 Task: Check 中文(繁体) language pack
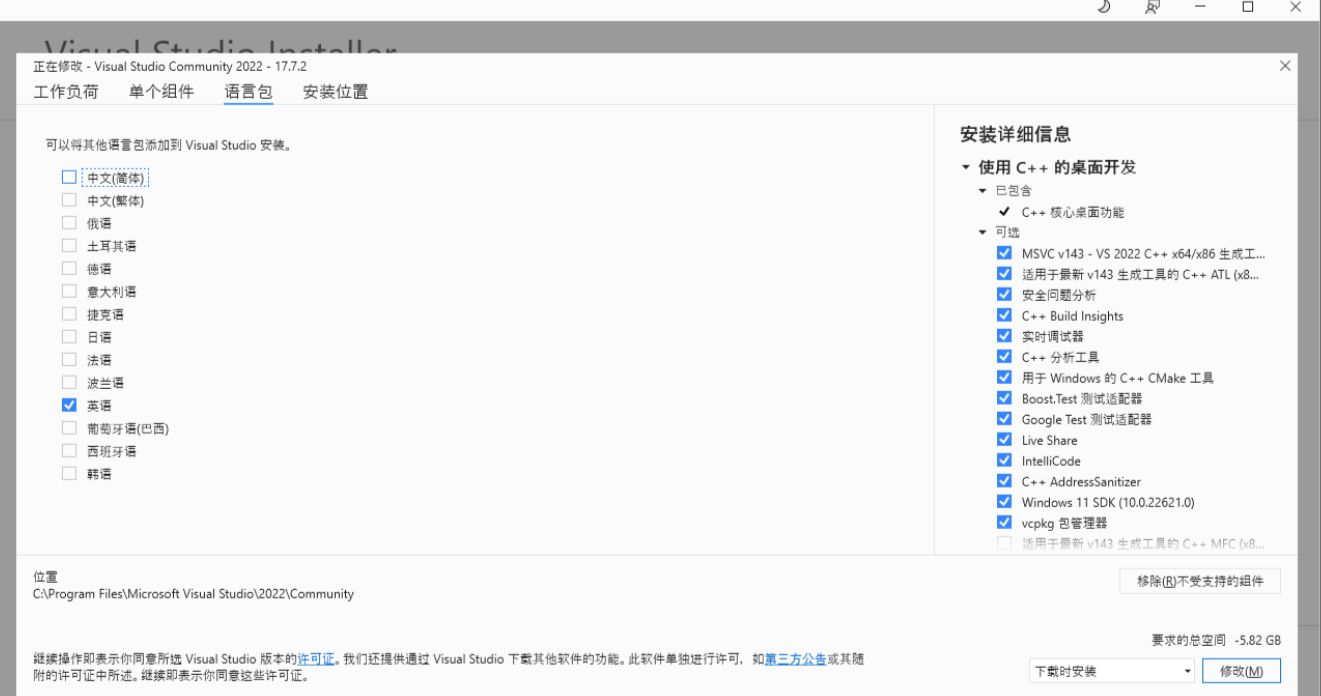click(69, 200)
